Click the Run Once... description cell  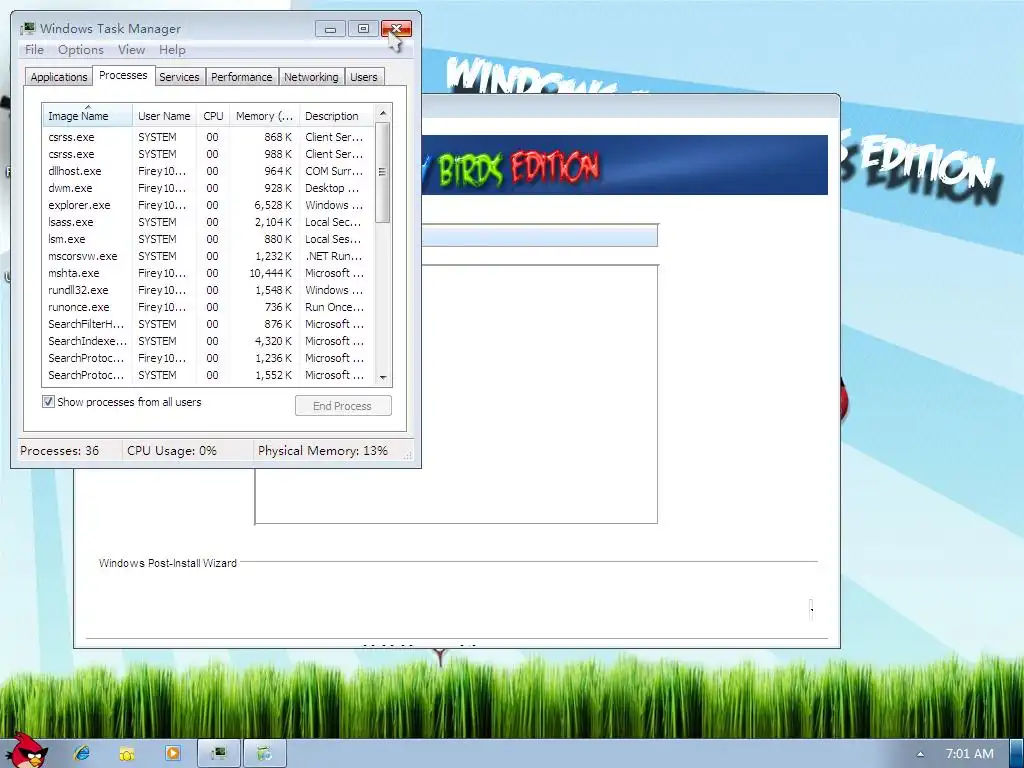point(334,307)
